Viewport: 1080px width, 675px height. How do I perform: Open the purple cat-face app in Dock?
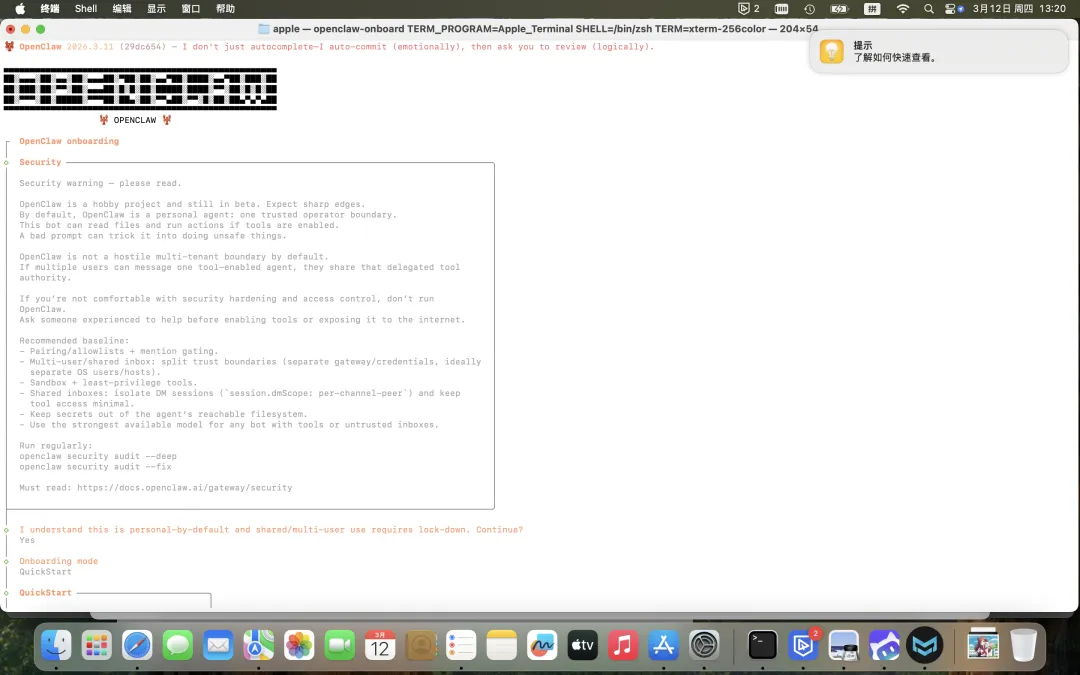point(884,645)
